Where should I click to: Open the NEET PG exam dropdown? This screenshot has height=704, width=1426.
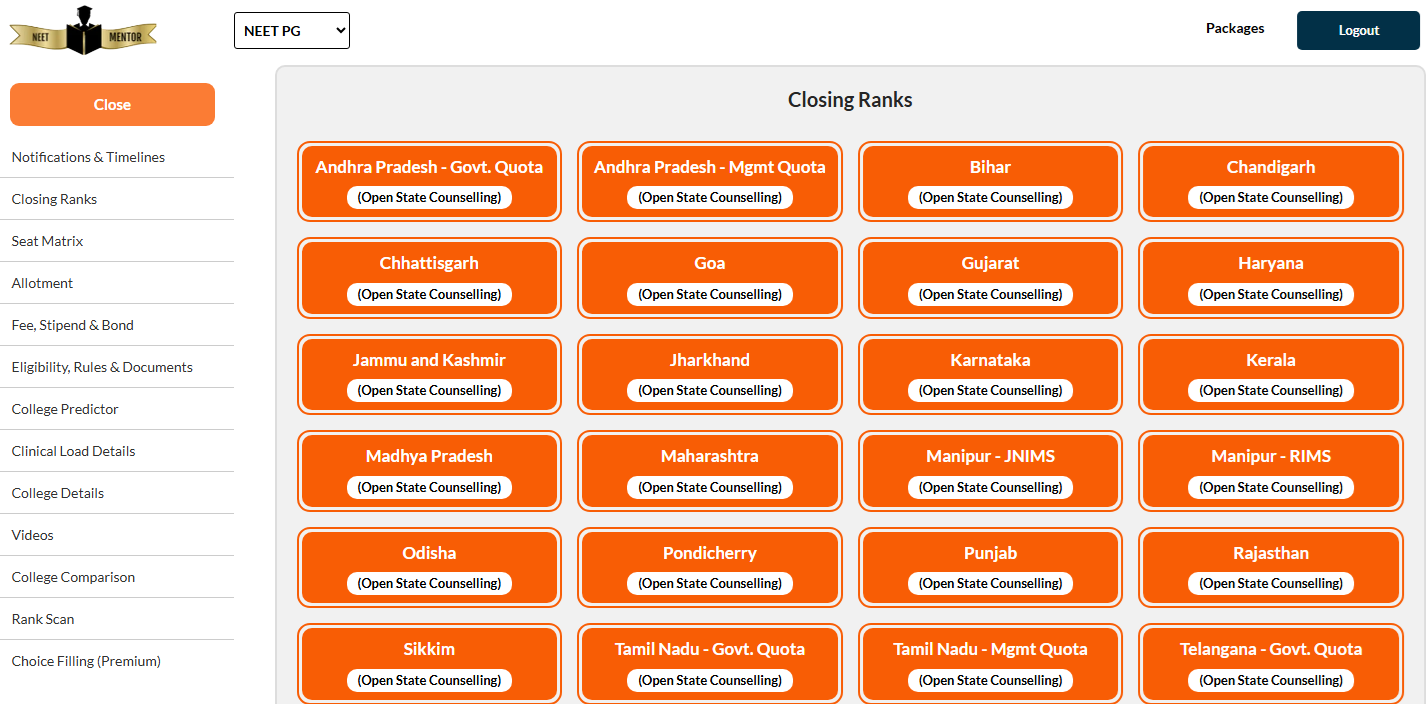[x=292, y=30]
